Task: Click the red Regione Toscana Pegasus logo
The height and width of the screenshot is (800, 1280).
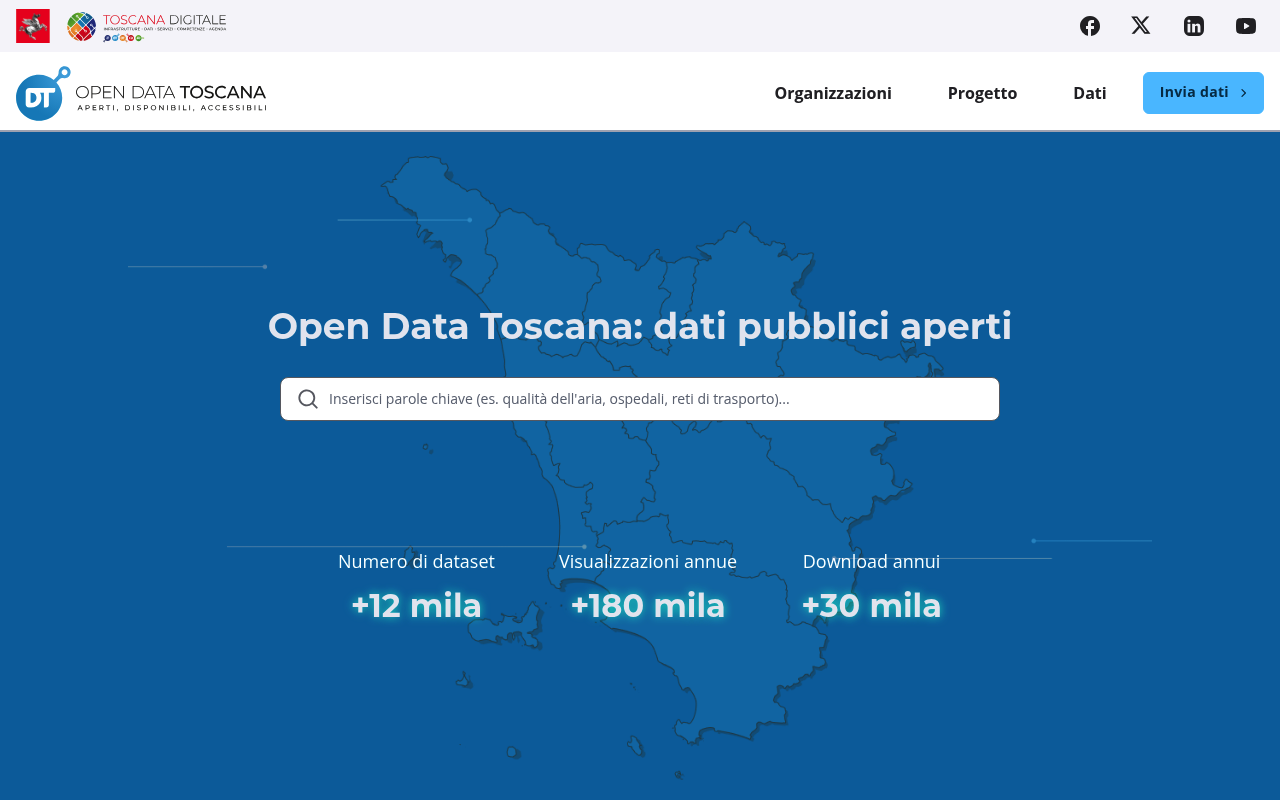Action: tap(33, 26)
